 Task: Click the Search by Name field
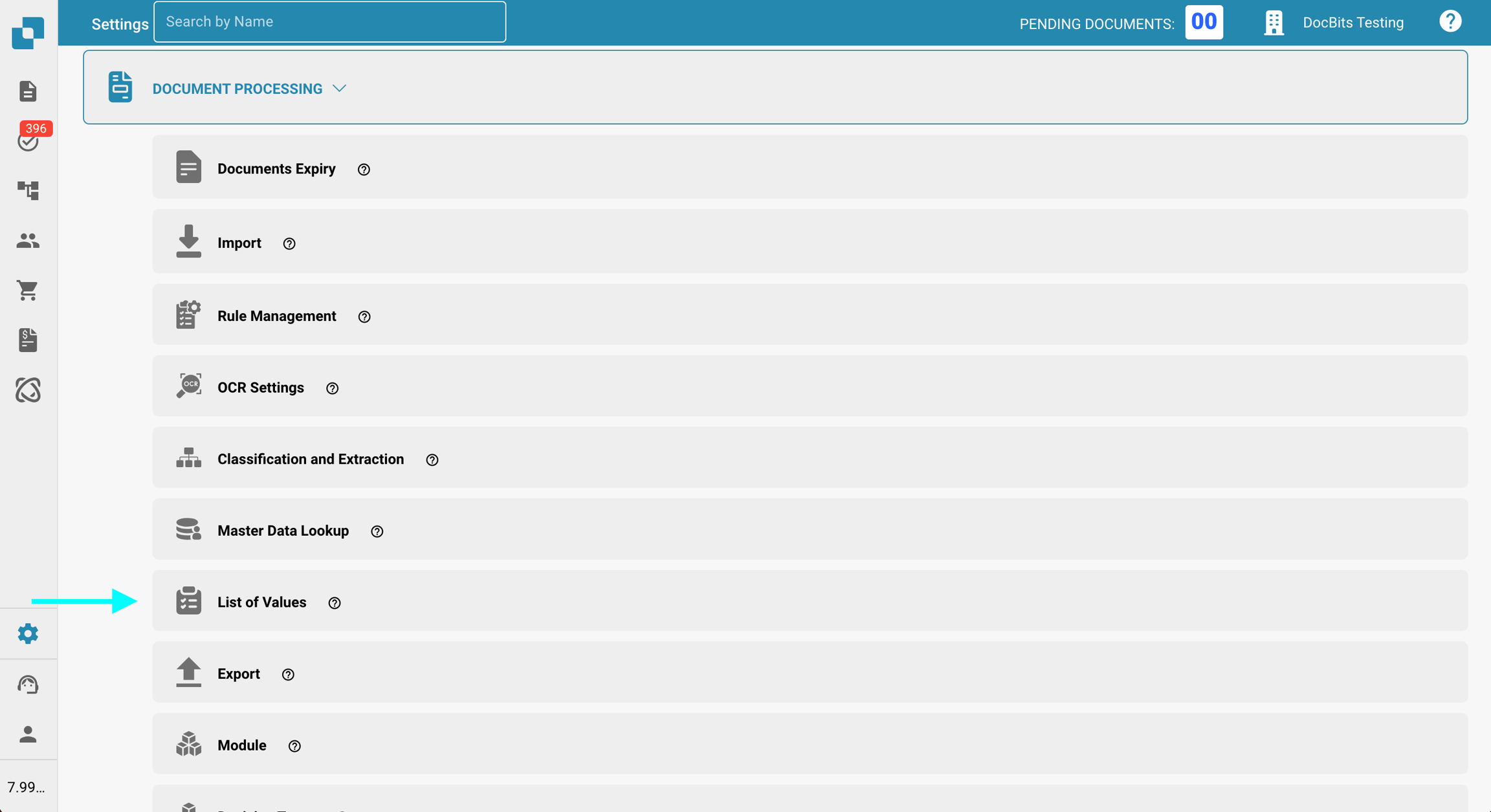(329, 22)
